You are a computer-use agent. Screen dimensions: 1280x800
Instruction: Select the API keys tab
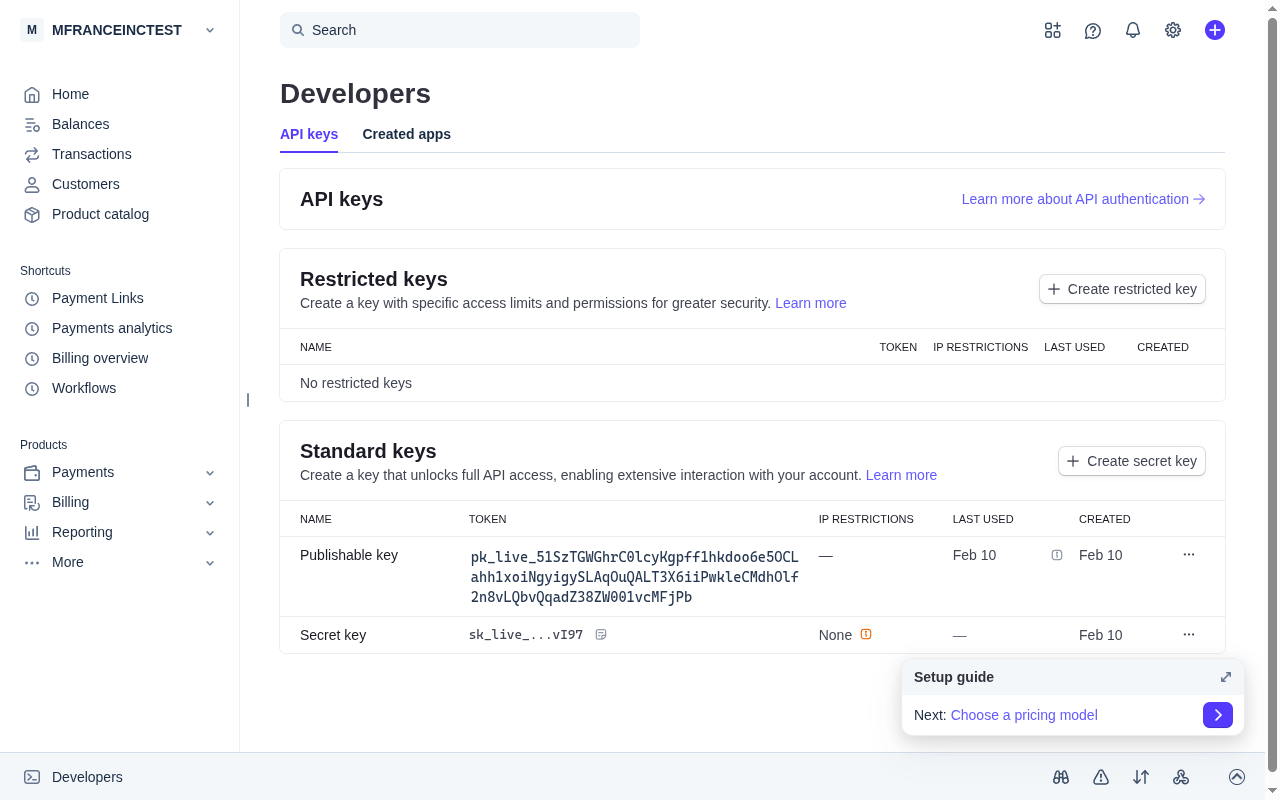click(x=309, y=134)
